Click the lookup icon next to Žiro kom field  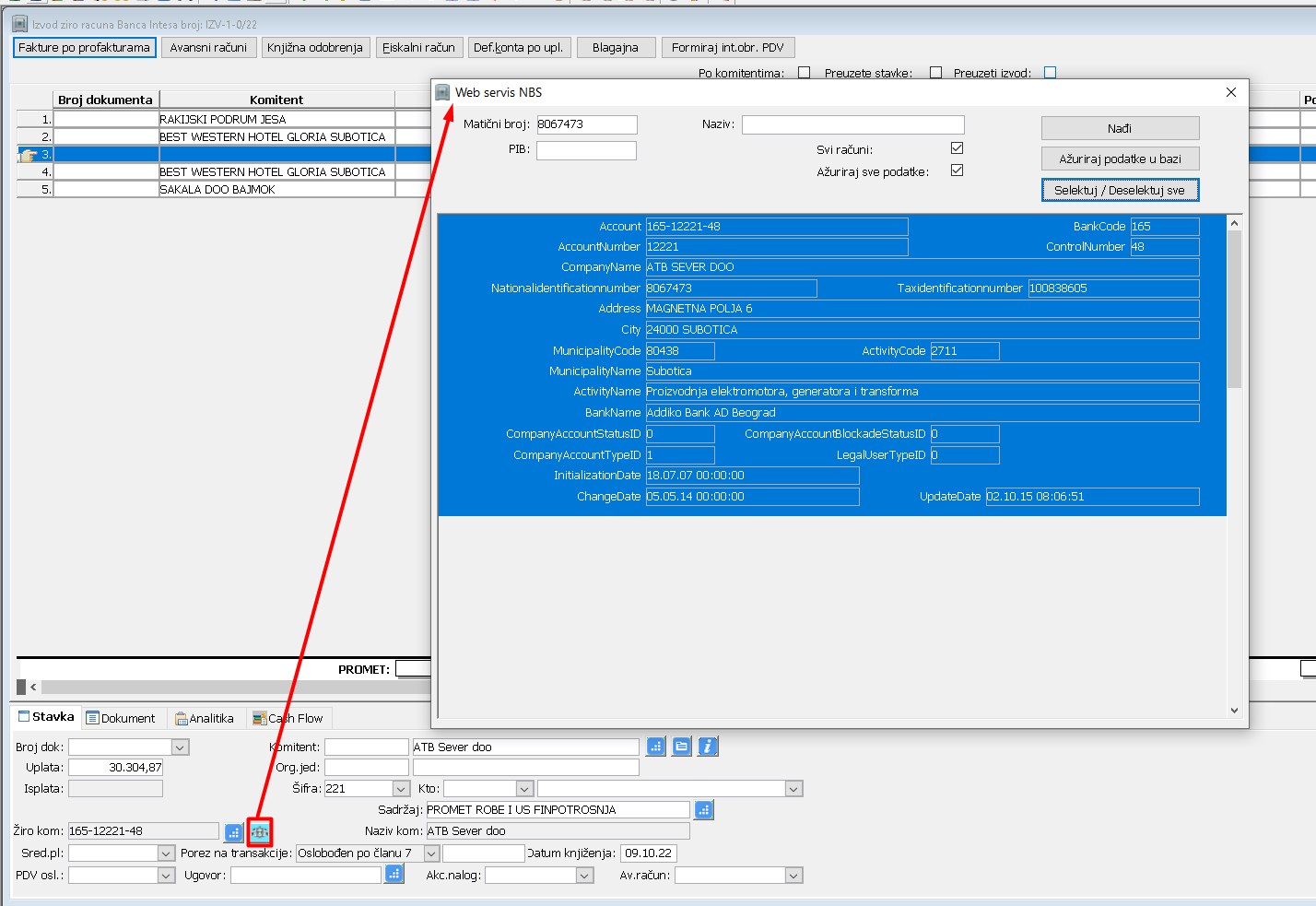pos(234,832)
